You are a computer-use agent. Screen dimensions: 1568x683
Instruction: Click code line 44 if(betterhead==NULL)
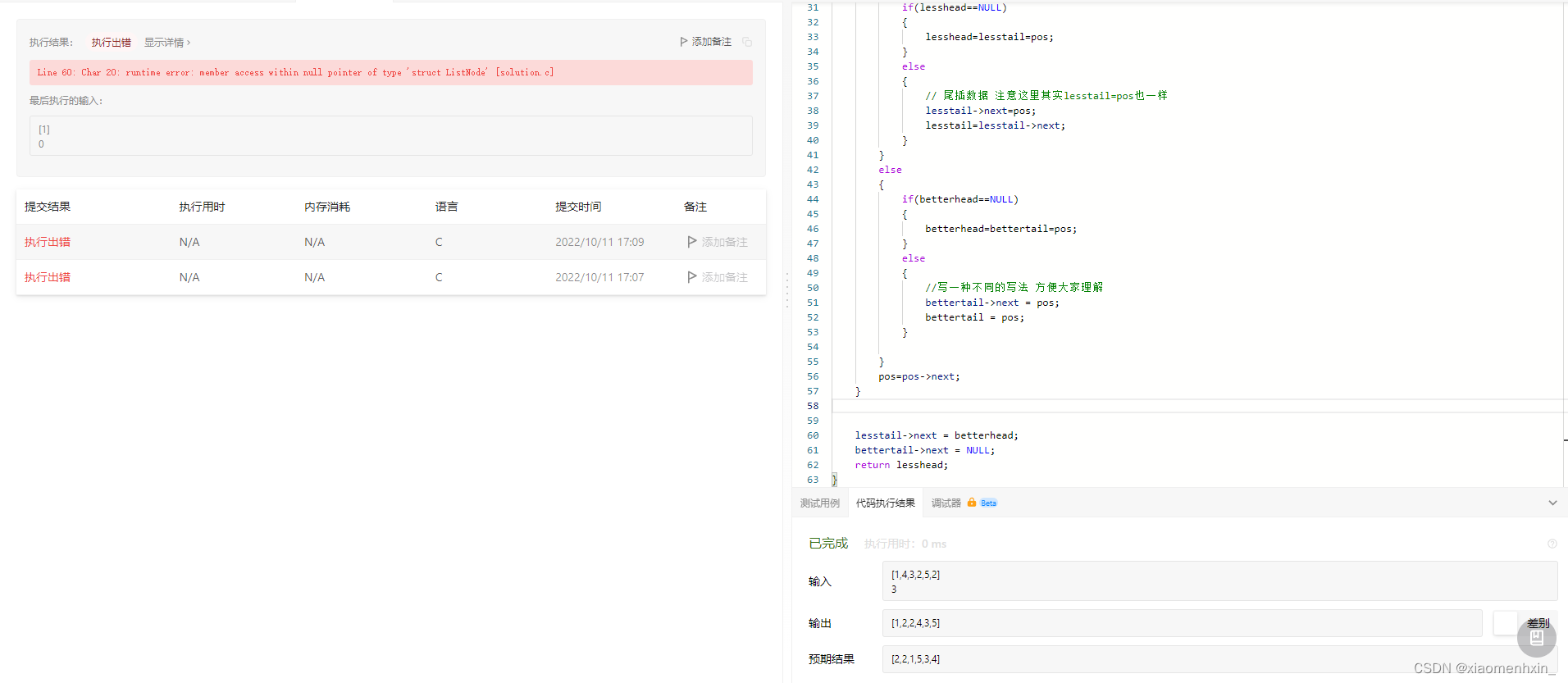click(960, 199)
